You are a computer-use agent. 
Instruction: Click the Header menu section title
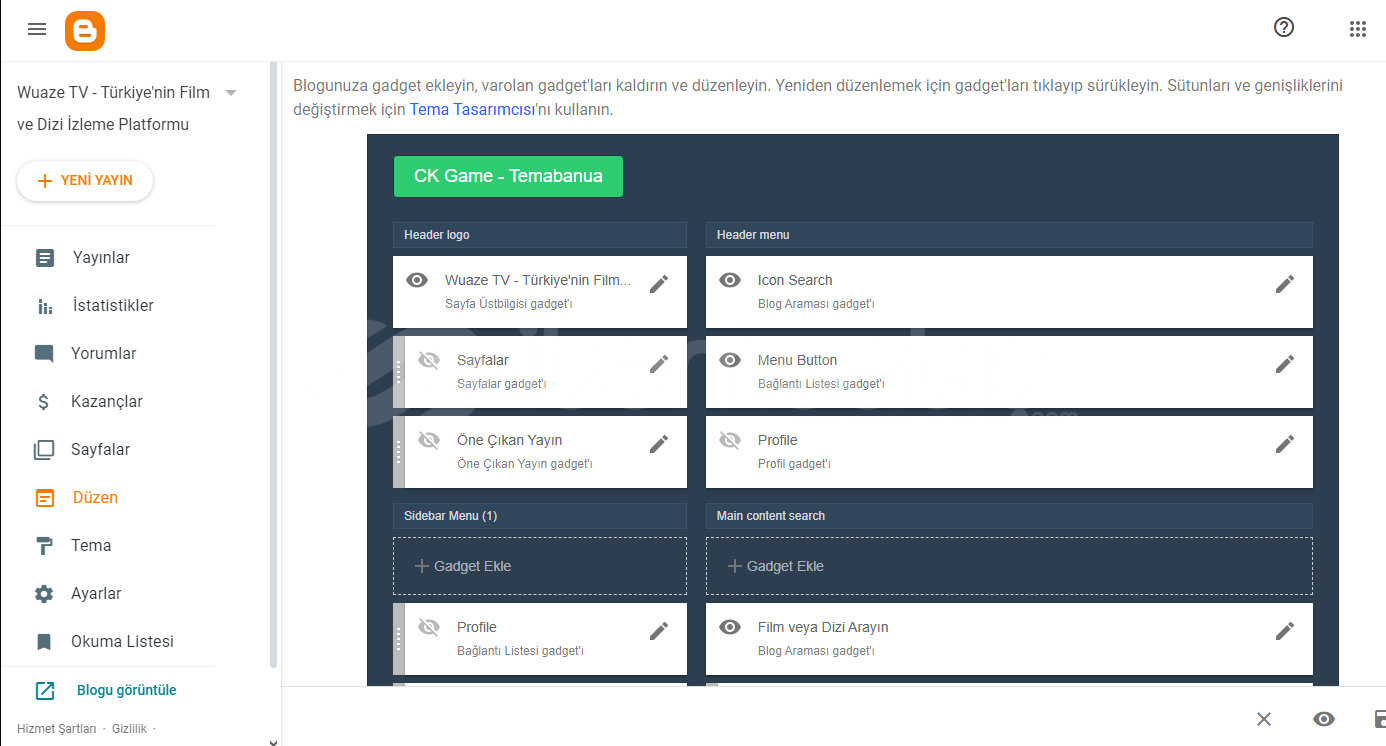[x=753, y=235]
